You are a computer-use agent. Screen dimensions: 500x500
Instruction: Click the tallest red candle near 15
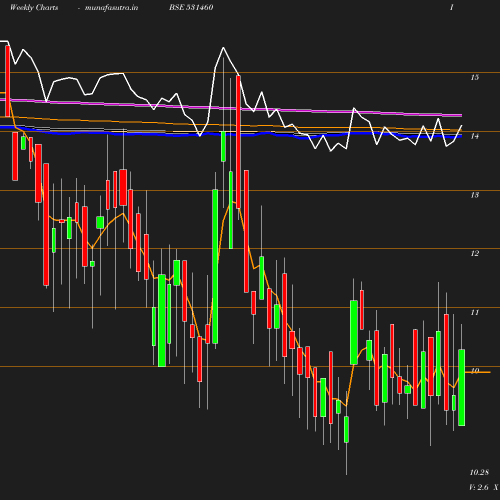tap(238, 142)
